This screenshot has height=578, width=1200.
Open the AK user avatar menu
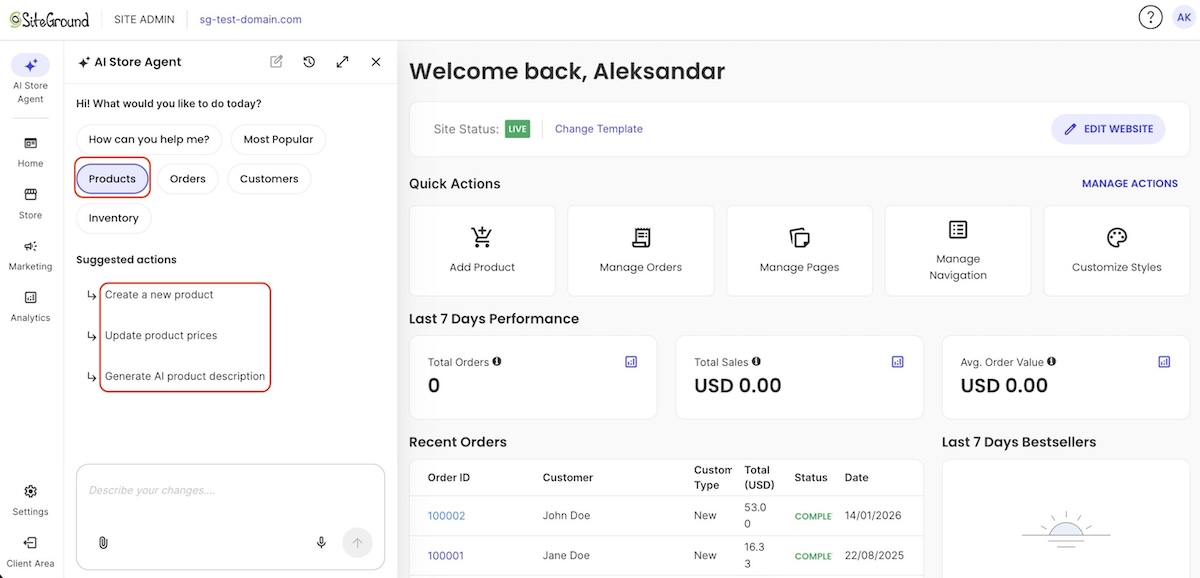tap(1183, 18)
